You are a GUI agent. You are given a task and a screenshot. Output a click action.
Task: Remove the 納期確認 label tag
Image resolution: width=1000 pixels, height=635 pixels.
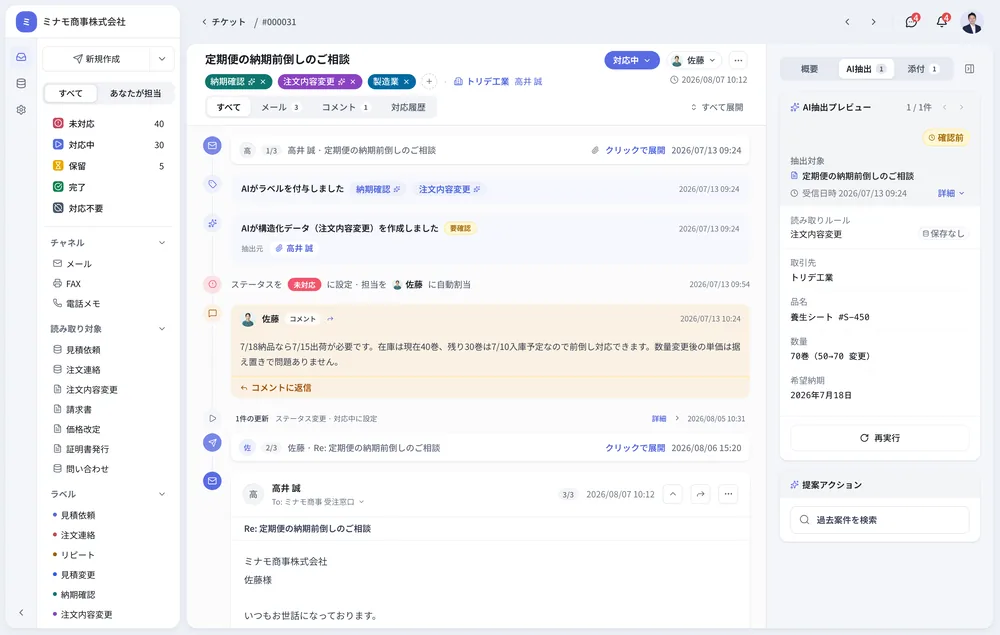coord(263,82)
